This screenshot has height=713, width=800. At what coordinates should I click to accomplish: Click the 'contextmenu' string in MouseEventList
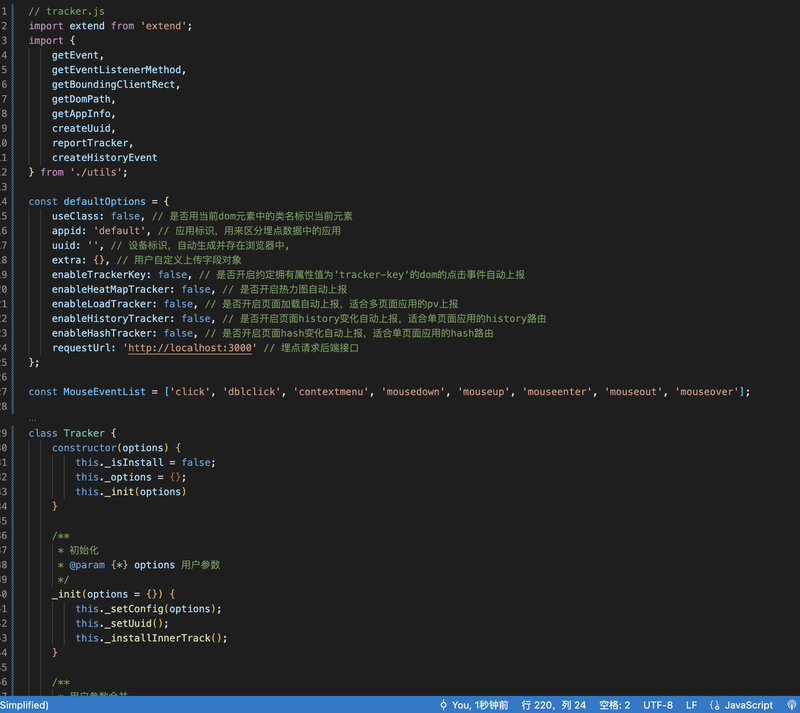pos(331,391)
